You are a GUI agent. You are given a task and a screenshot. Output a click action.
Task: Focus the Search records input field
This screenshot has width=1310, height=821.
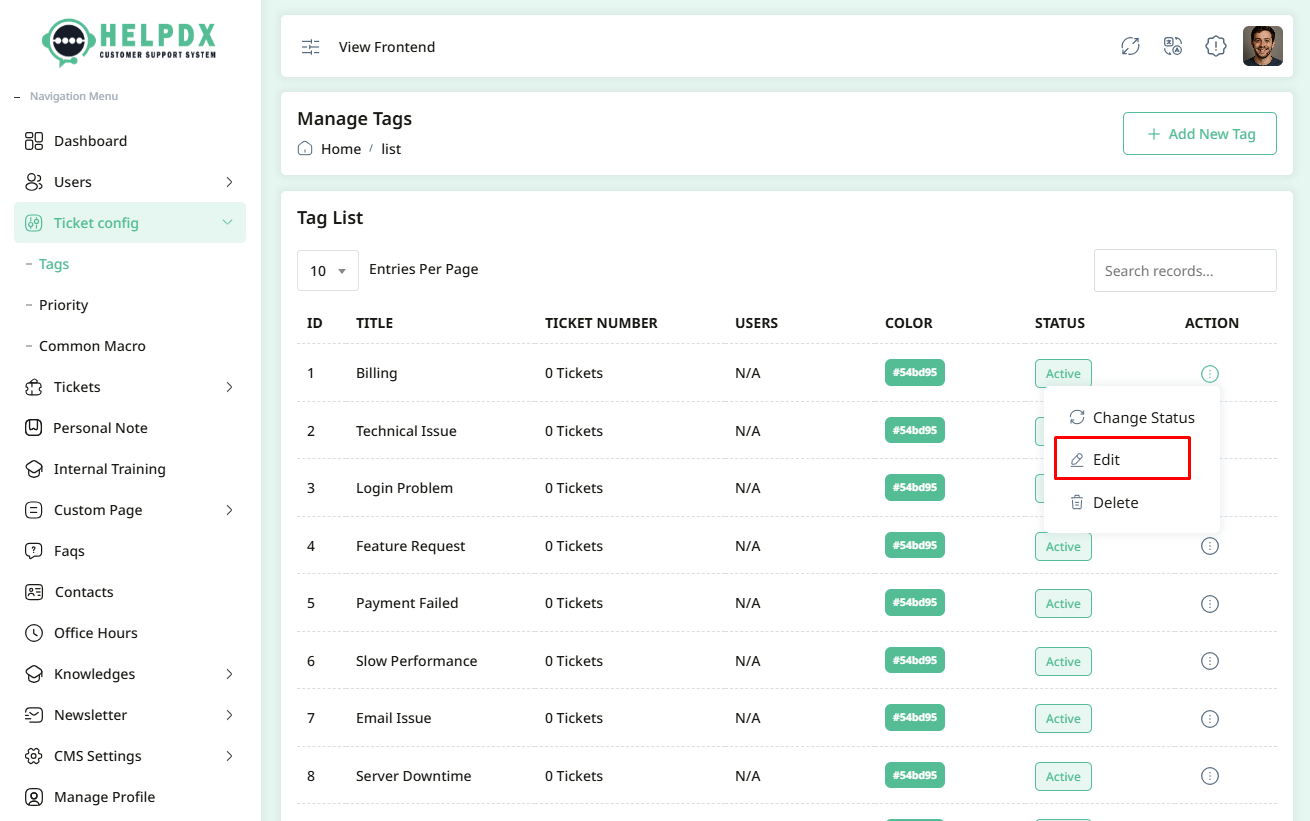pyautogui.click(x=1185, y=270)
